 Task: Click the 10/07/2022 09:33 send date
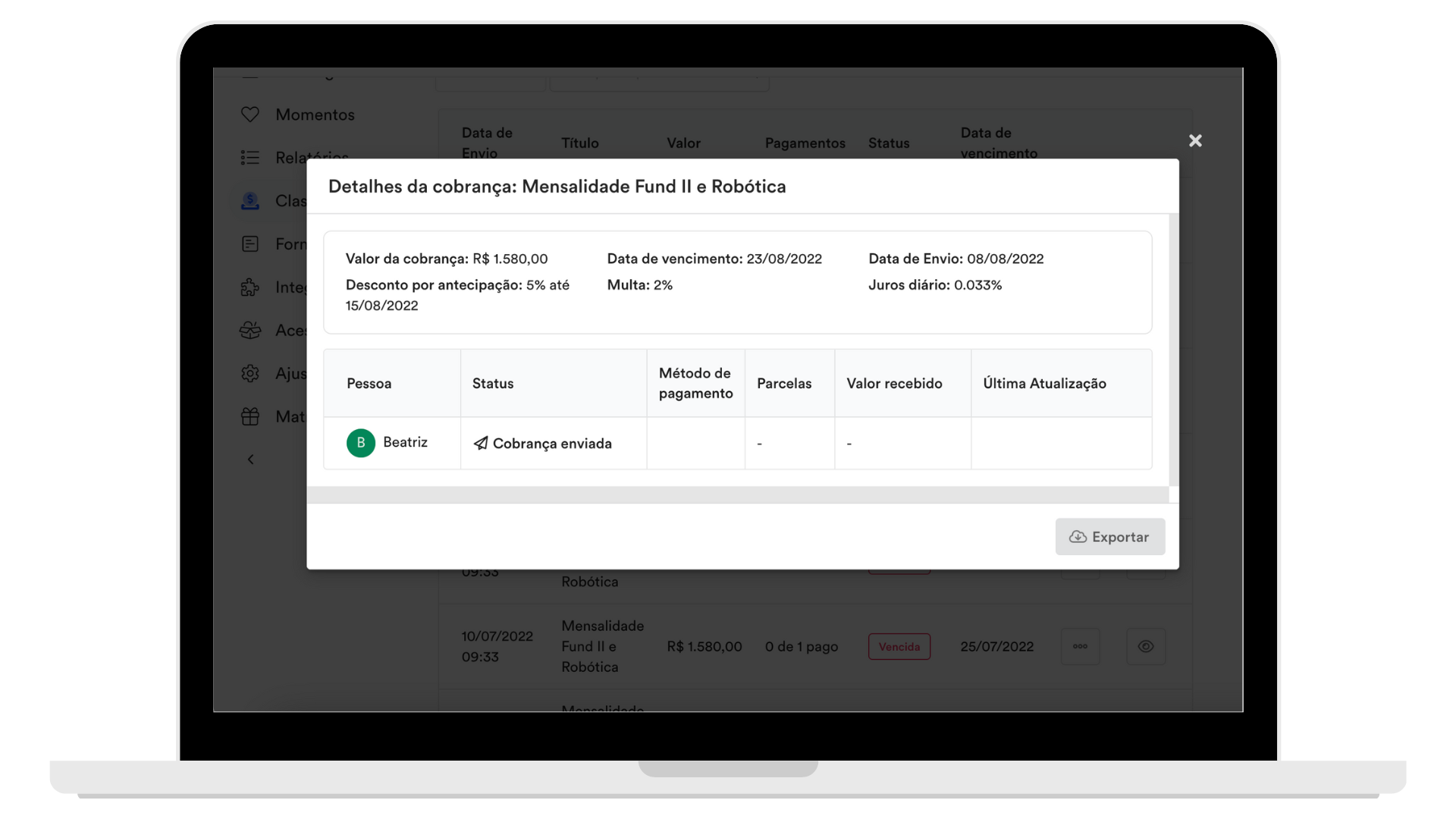tap(497, 647)
